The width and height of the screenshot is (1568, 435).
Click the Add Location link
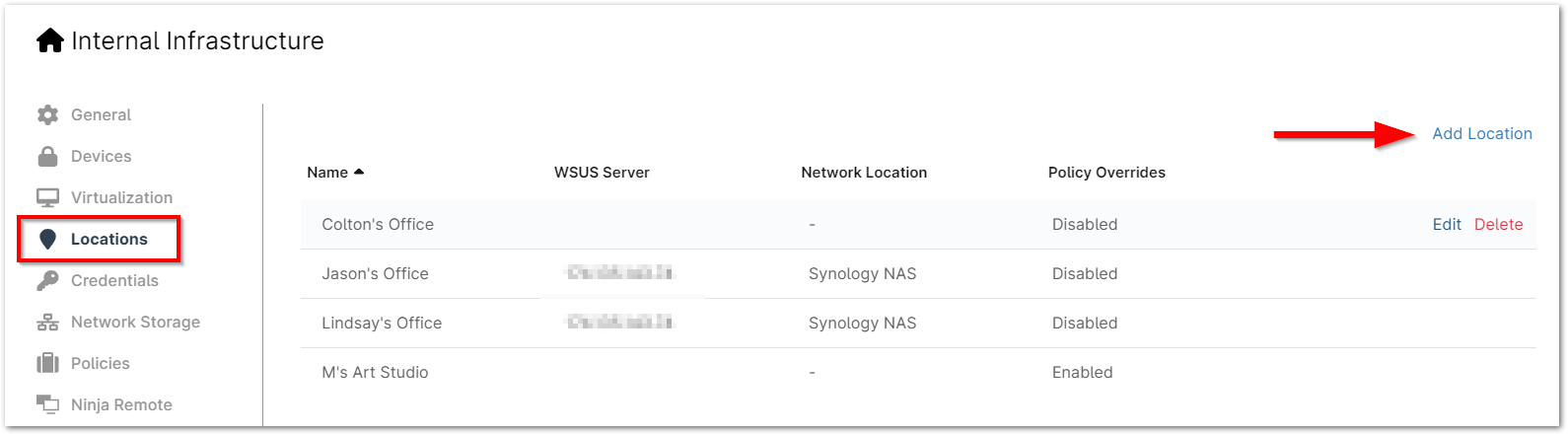(x=1482, y=134)
